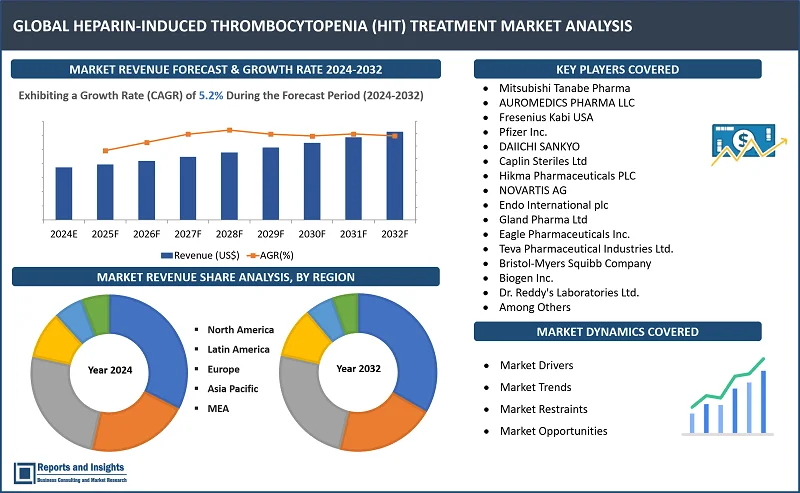Click the 2026F axis label
This screenshot has width=800, height=493.
tap(146, 234)
